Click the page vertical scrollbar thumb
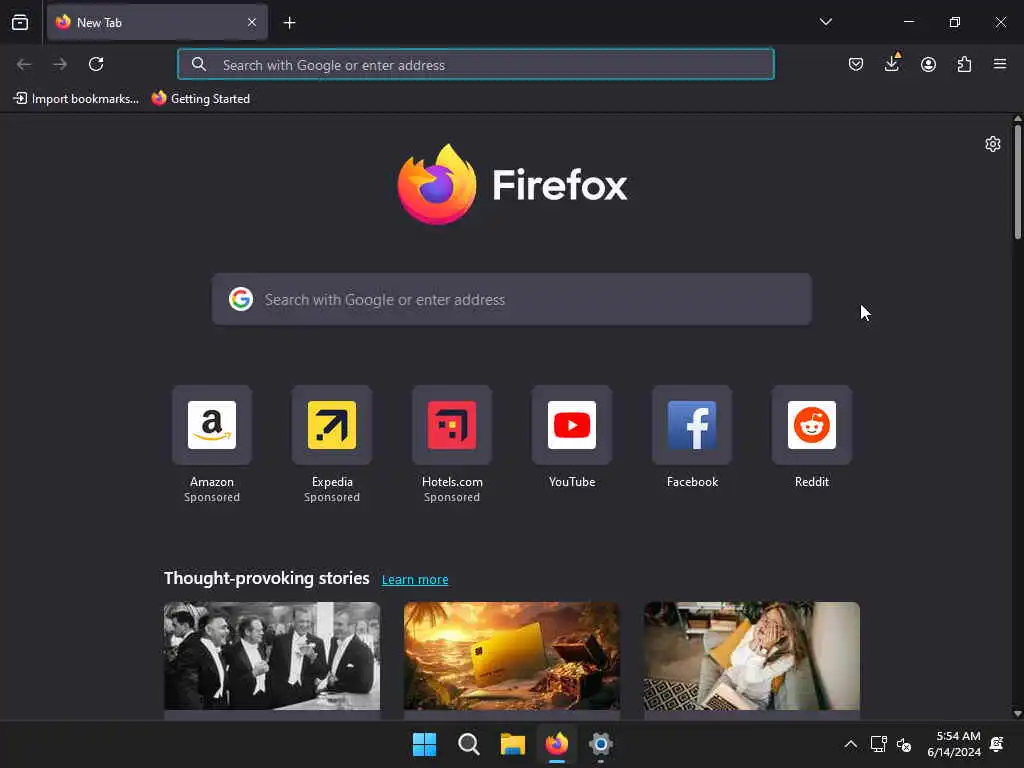Image resolution: width=1024 pixels, height=768 pixels. (1017, 182)
